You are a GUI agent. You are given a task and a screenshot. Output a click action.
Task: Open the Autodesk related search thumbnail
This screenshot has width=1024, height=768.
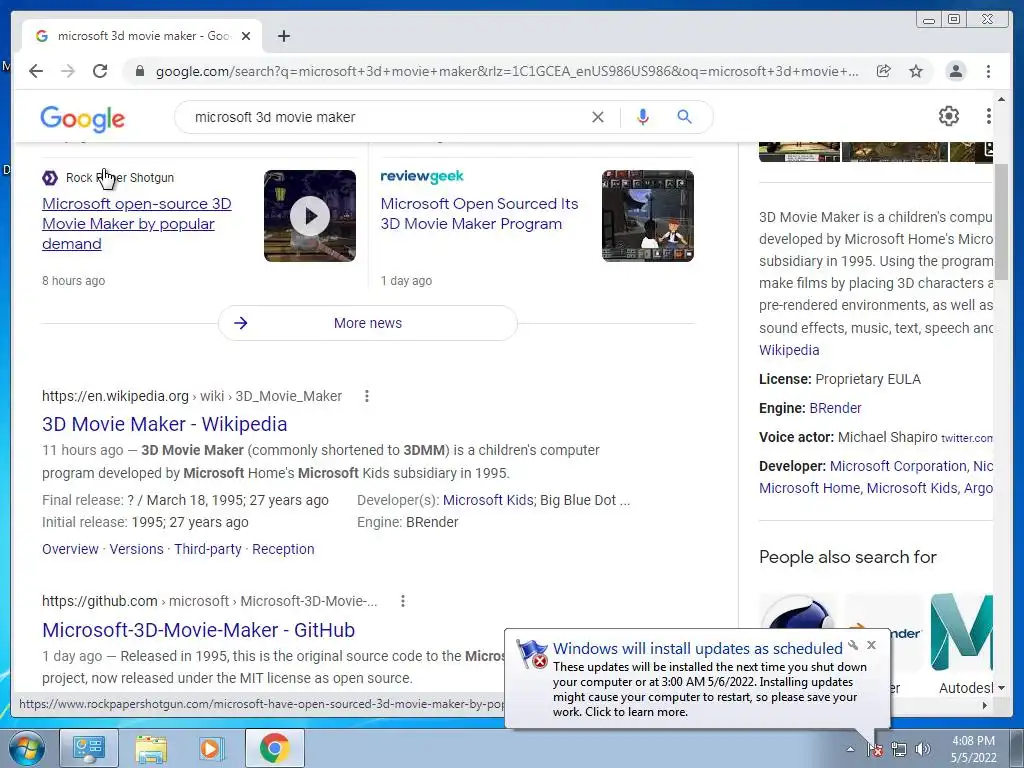[963, 634]
